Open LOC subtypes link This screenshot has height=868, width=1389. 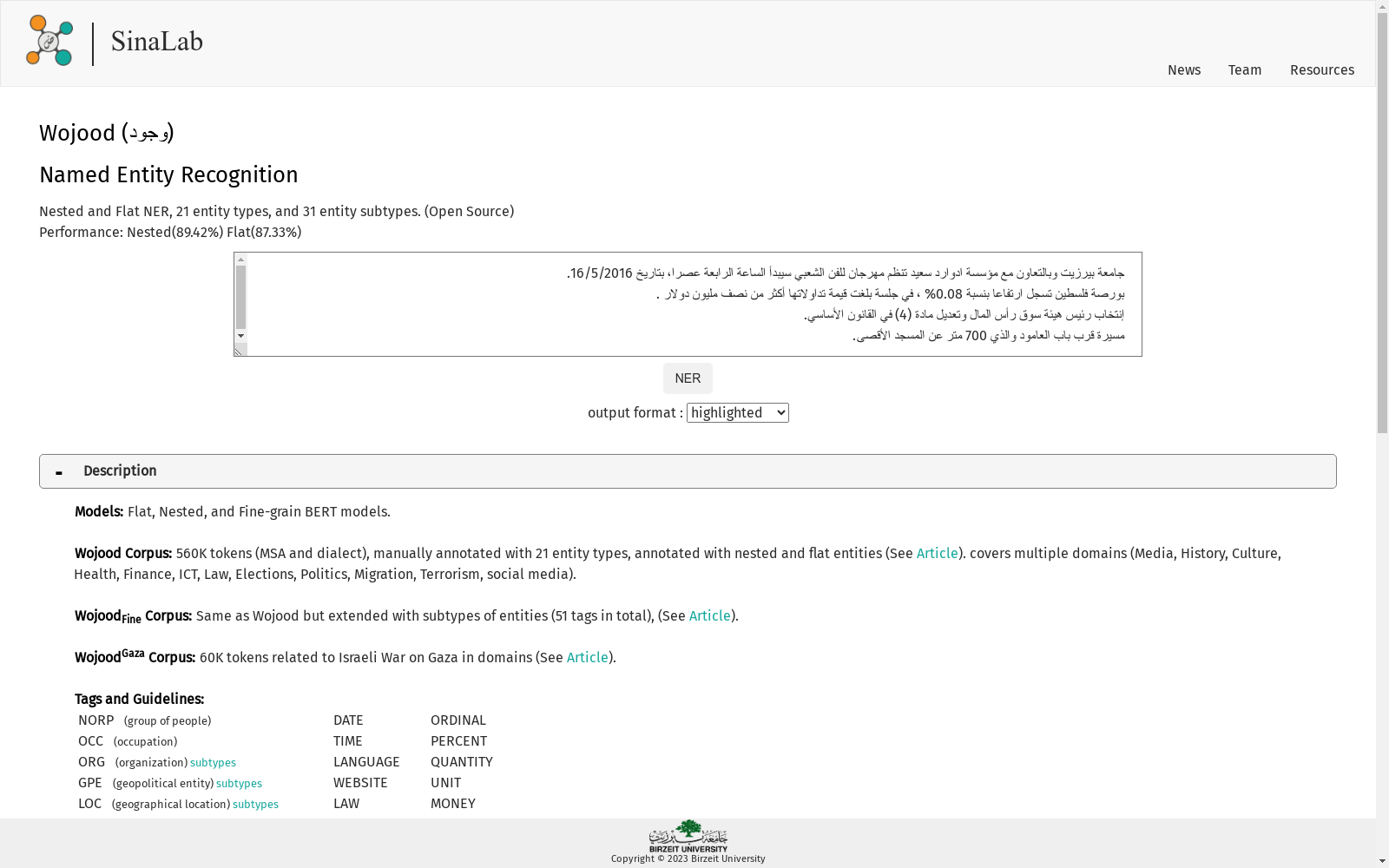(x=255, y=805)
